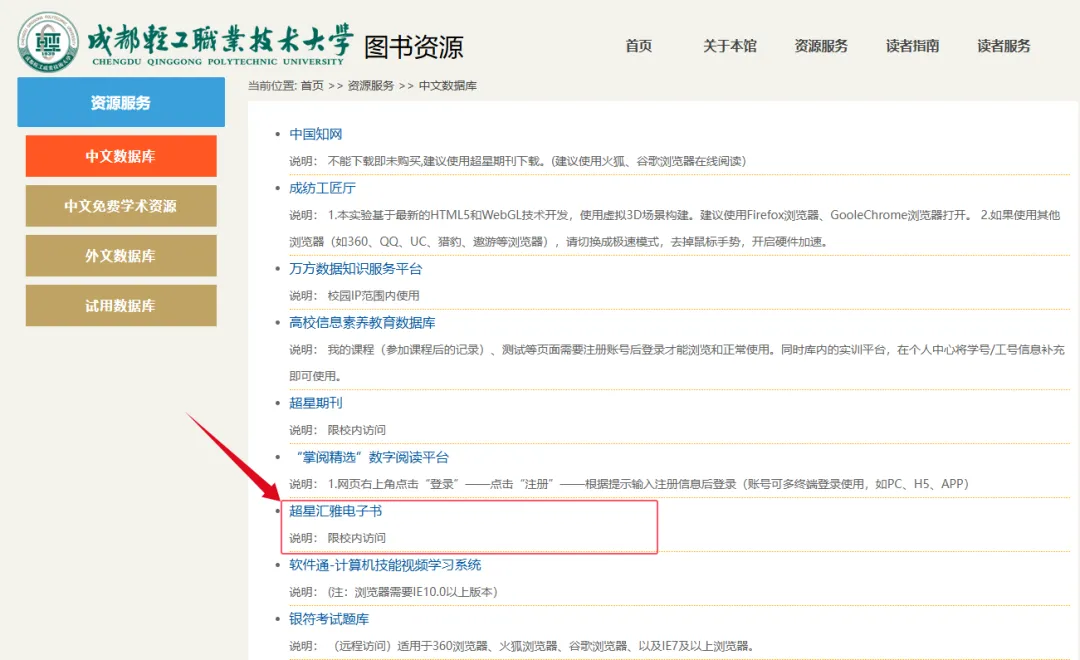Open 高校信息素养教育数据库 link
The height and width of the screenshot is (660, 1080).
point(362,322)
